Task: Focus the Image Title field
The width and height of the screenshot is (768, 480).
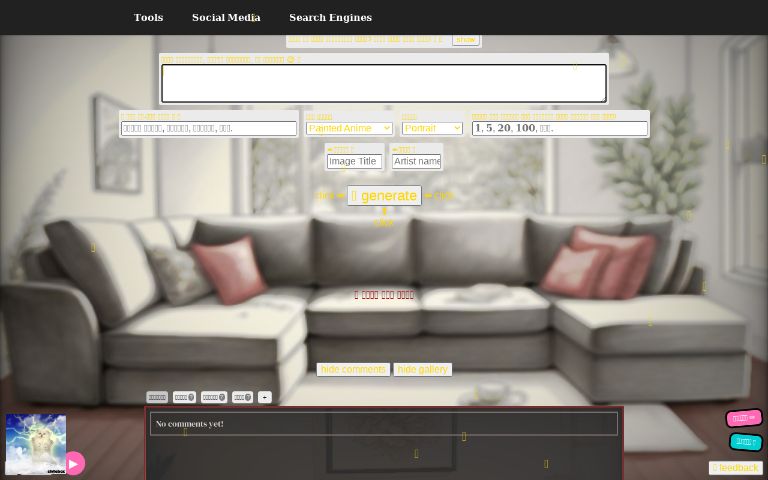Action: tap(354, 161)
